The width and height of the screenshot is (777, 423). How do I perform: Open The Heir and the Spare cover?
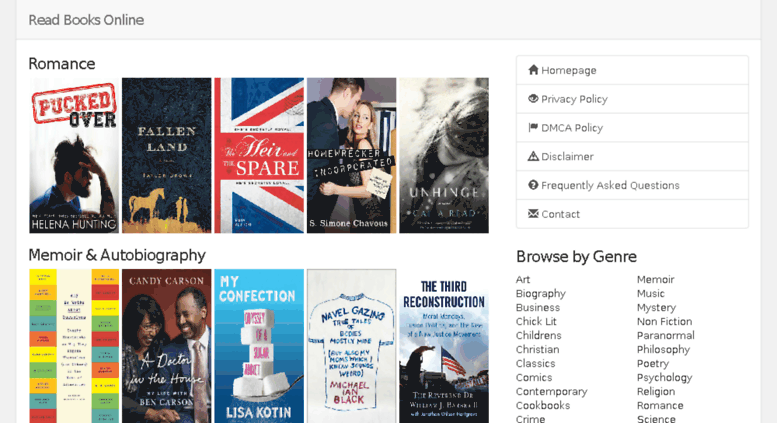(x=259, y=155)
